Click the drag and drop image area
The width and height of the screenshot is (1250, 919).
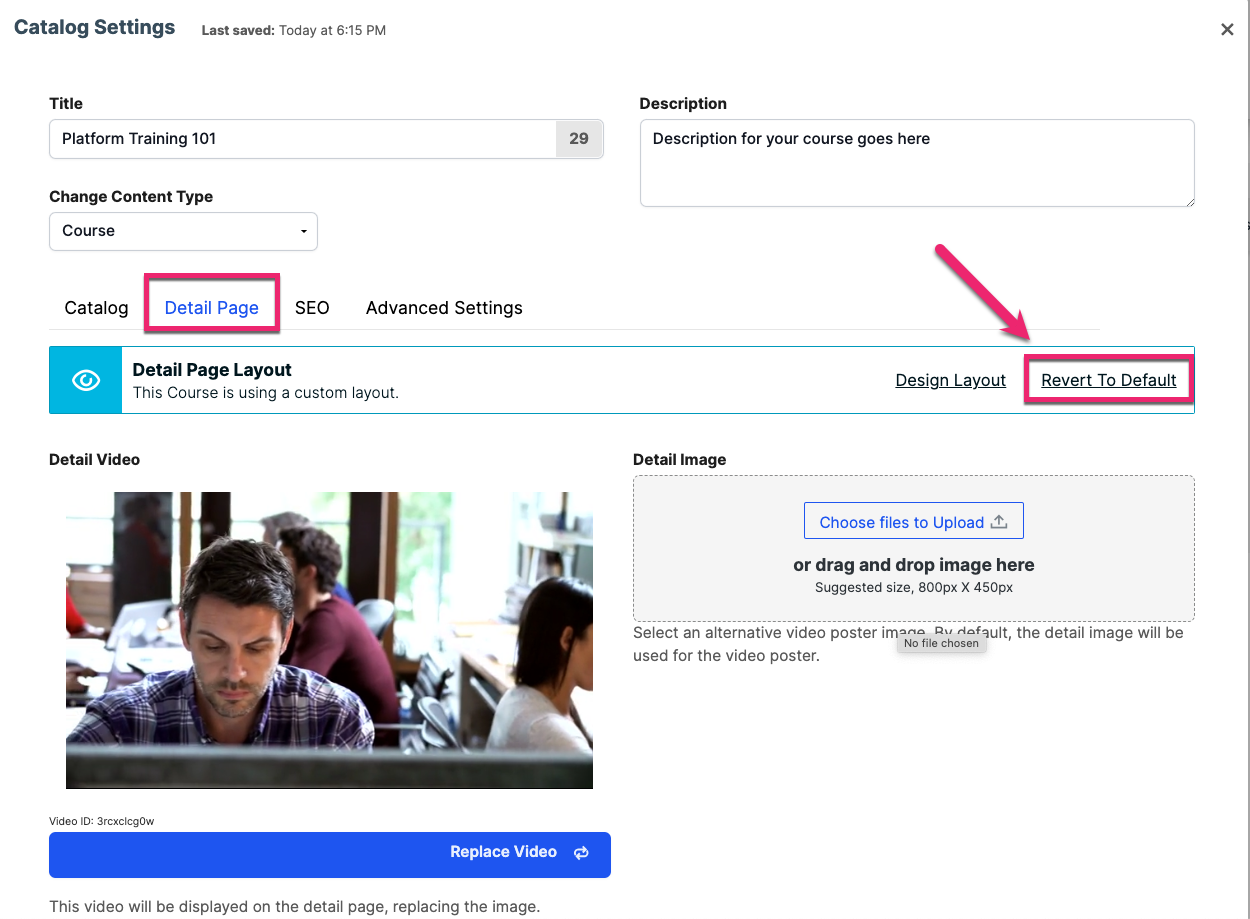click(914, 548)
